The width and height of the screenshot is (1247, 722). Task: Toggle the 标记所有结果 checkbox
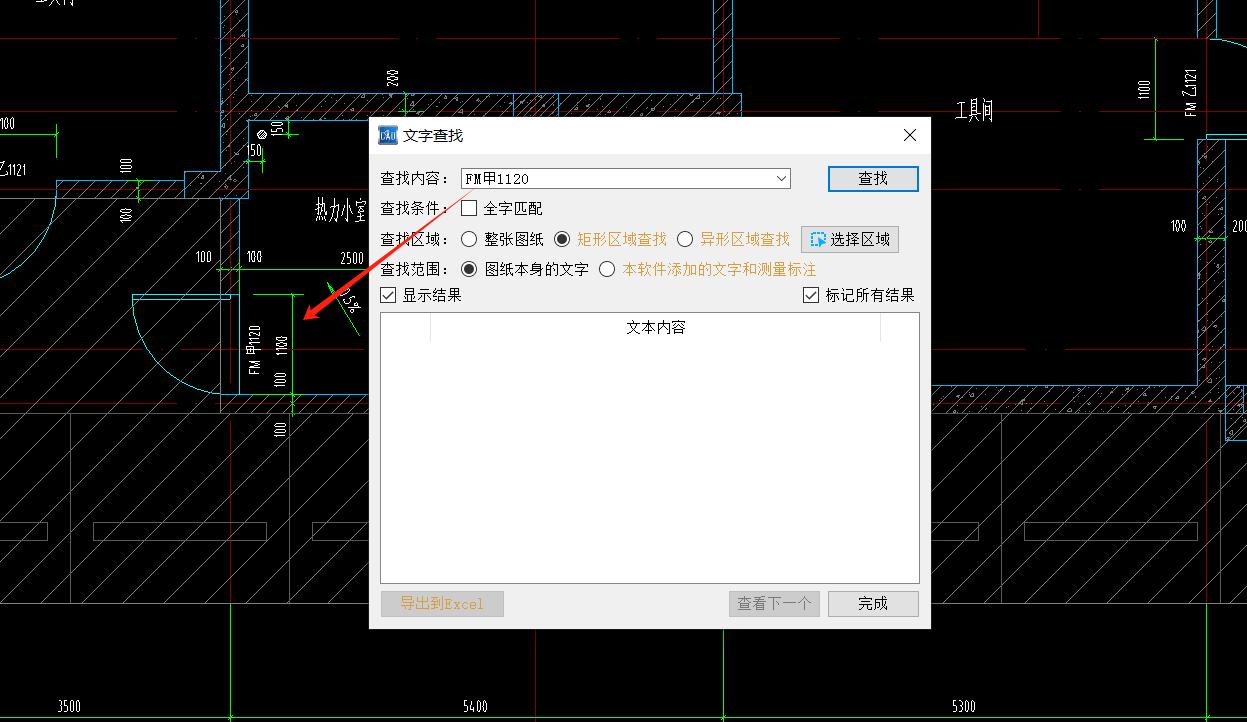[811, 296]
